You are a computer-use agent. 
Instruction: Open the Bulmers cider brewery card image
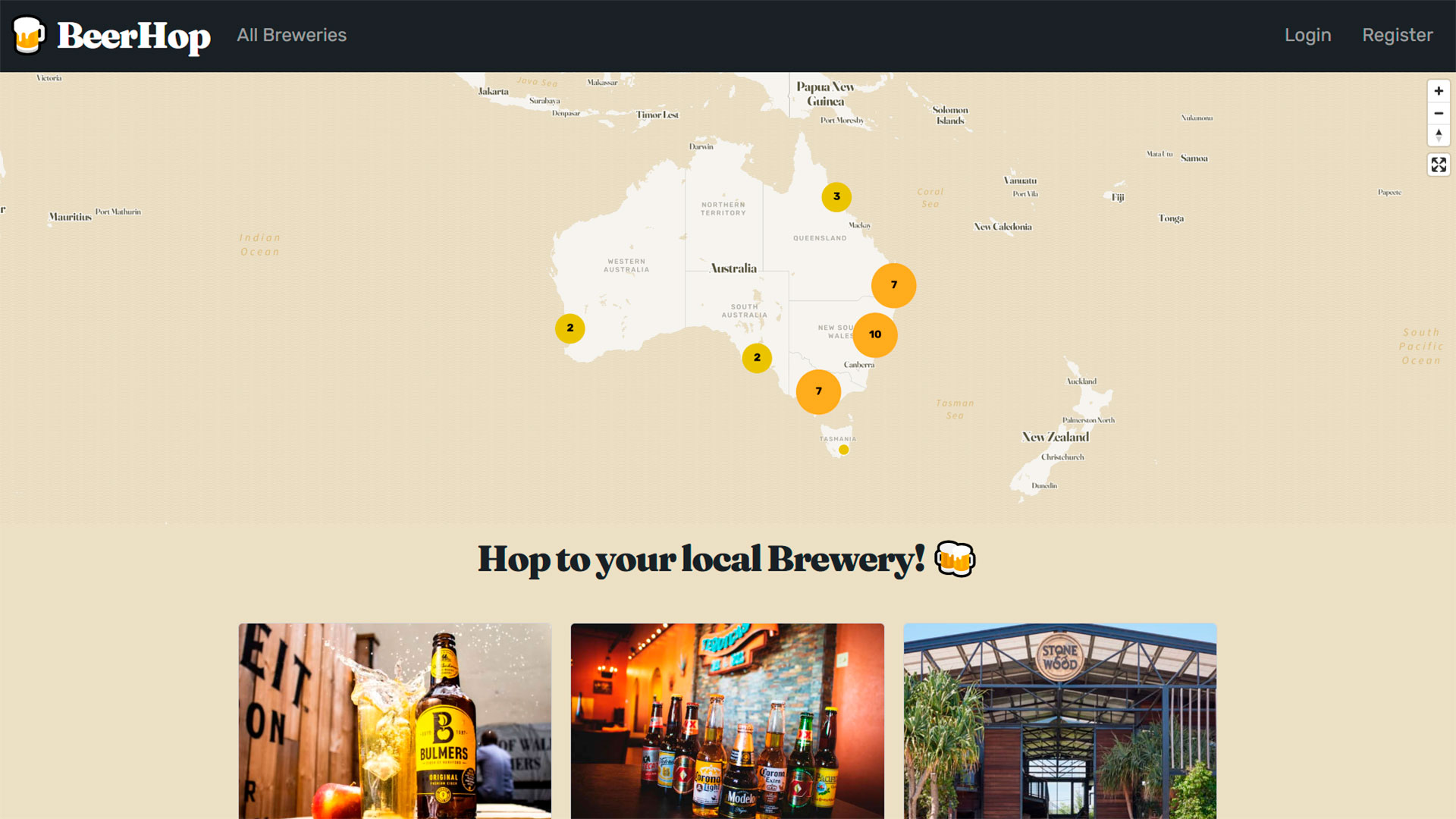point(395,720)
